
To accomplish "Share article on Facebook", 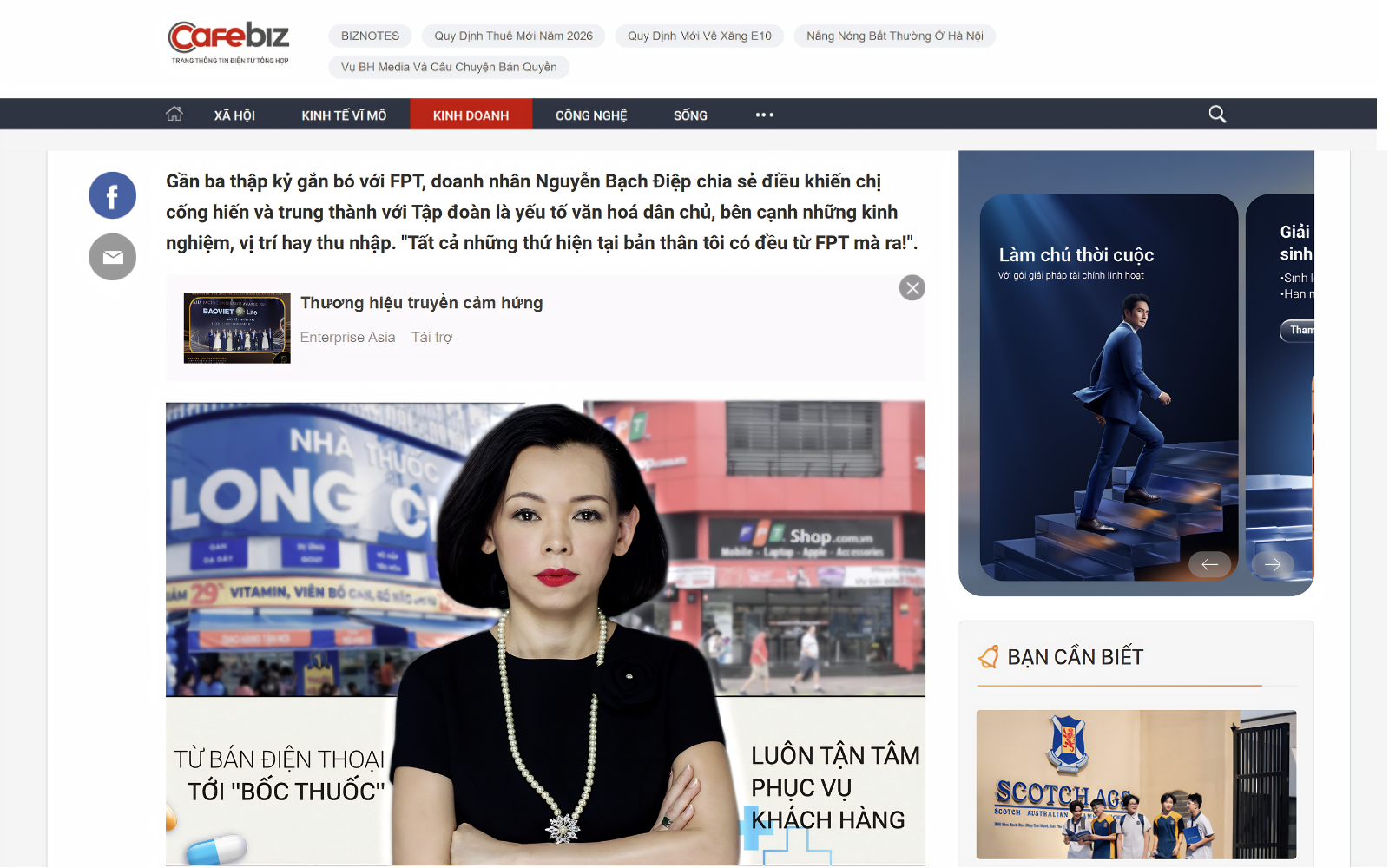I will (x=113, y=195).
